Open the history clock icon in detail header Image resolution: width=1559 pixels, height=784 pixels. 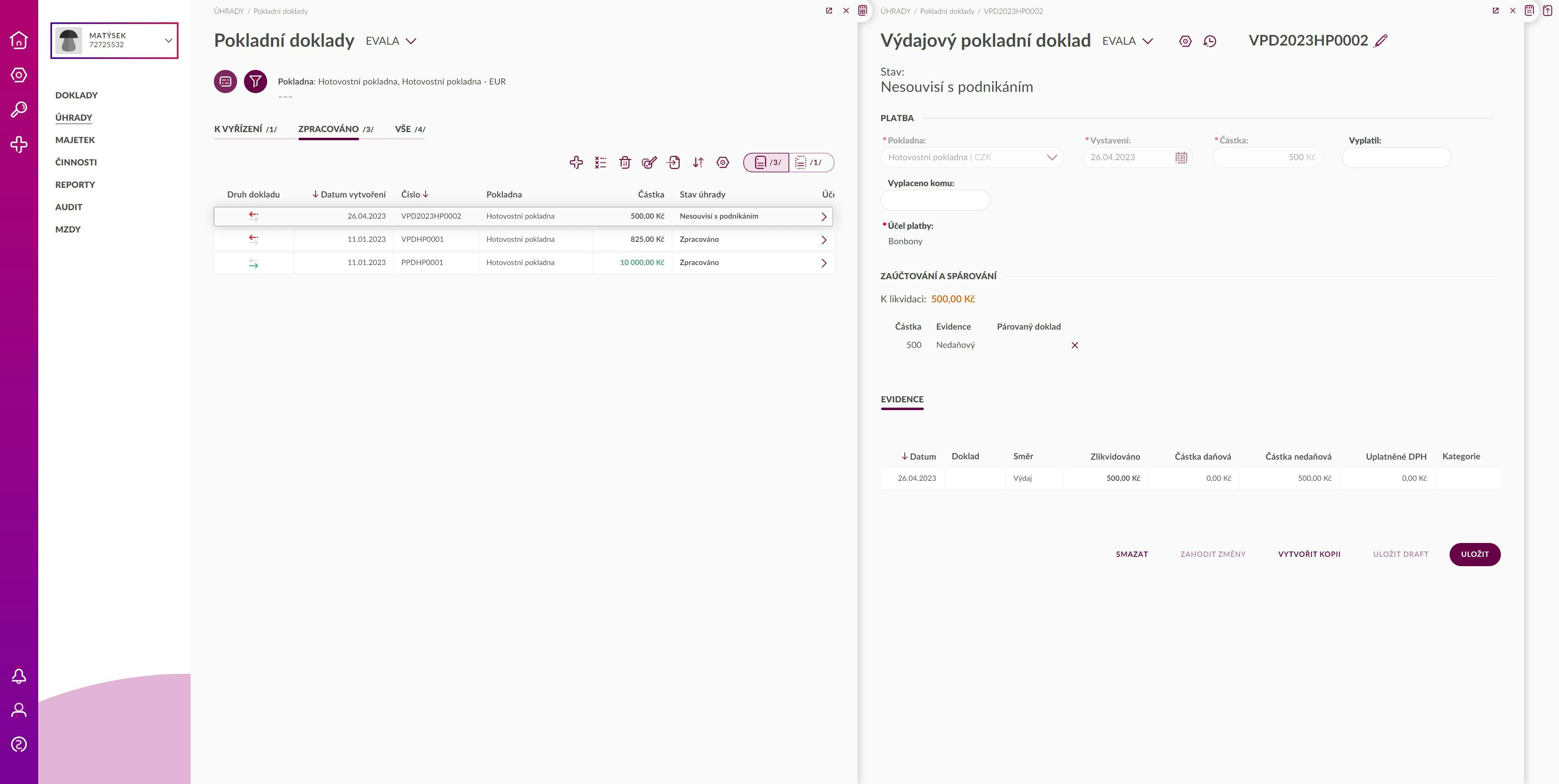(1210, 41)
